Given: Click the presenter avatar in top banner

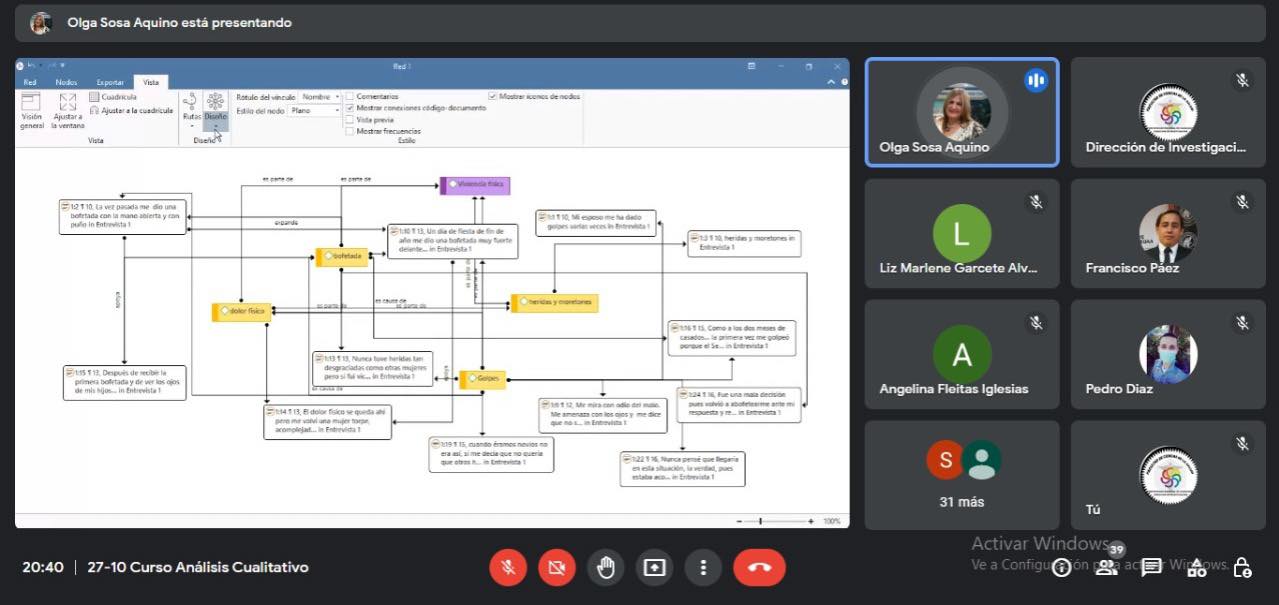Looking at the screenshot, I should 40,22.
